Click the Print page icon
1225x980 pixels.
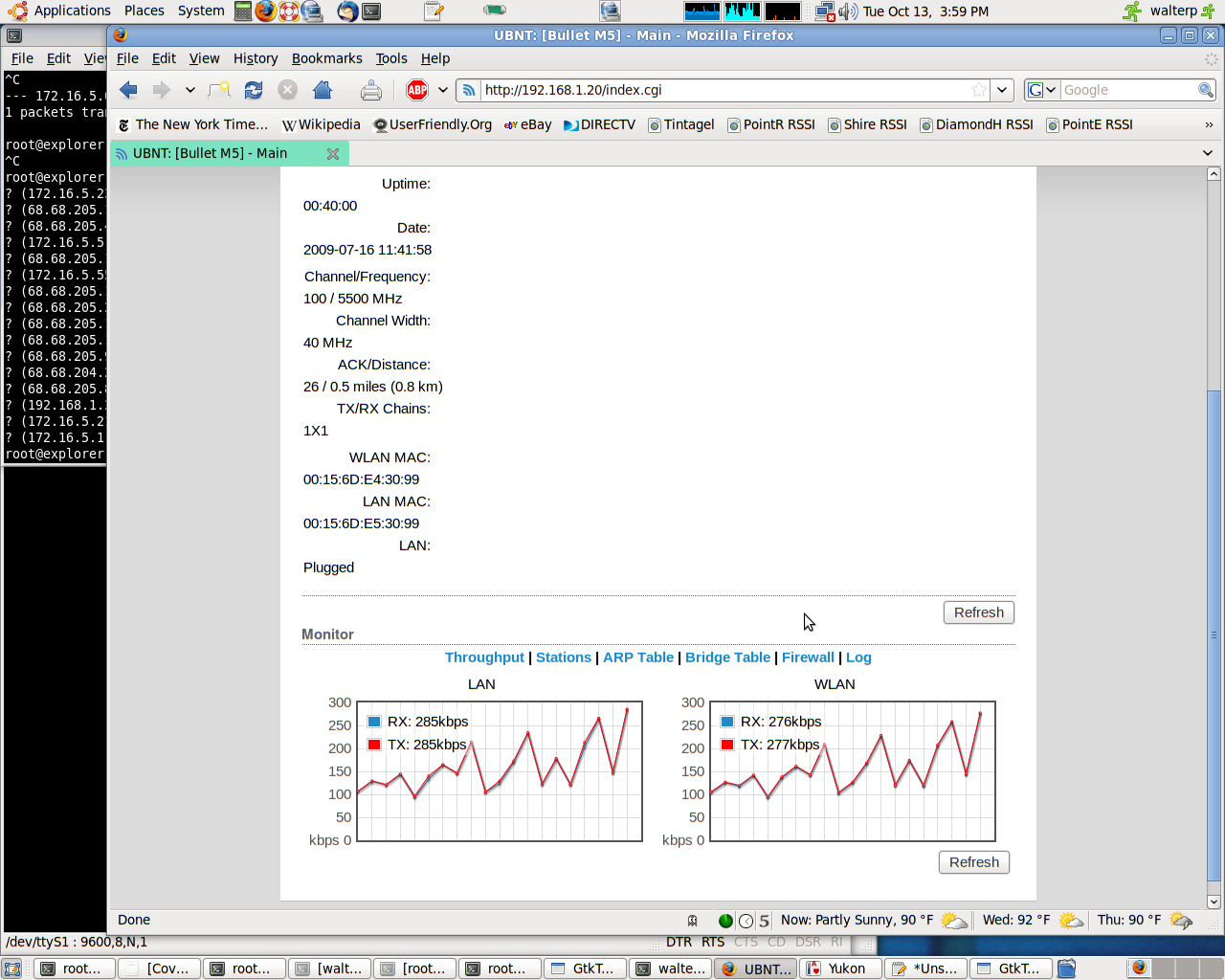371,91
